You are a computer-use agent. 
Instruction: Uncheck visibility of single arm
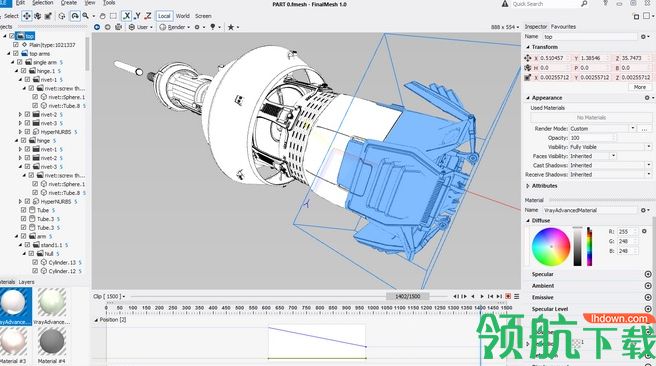(20, 62)
